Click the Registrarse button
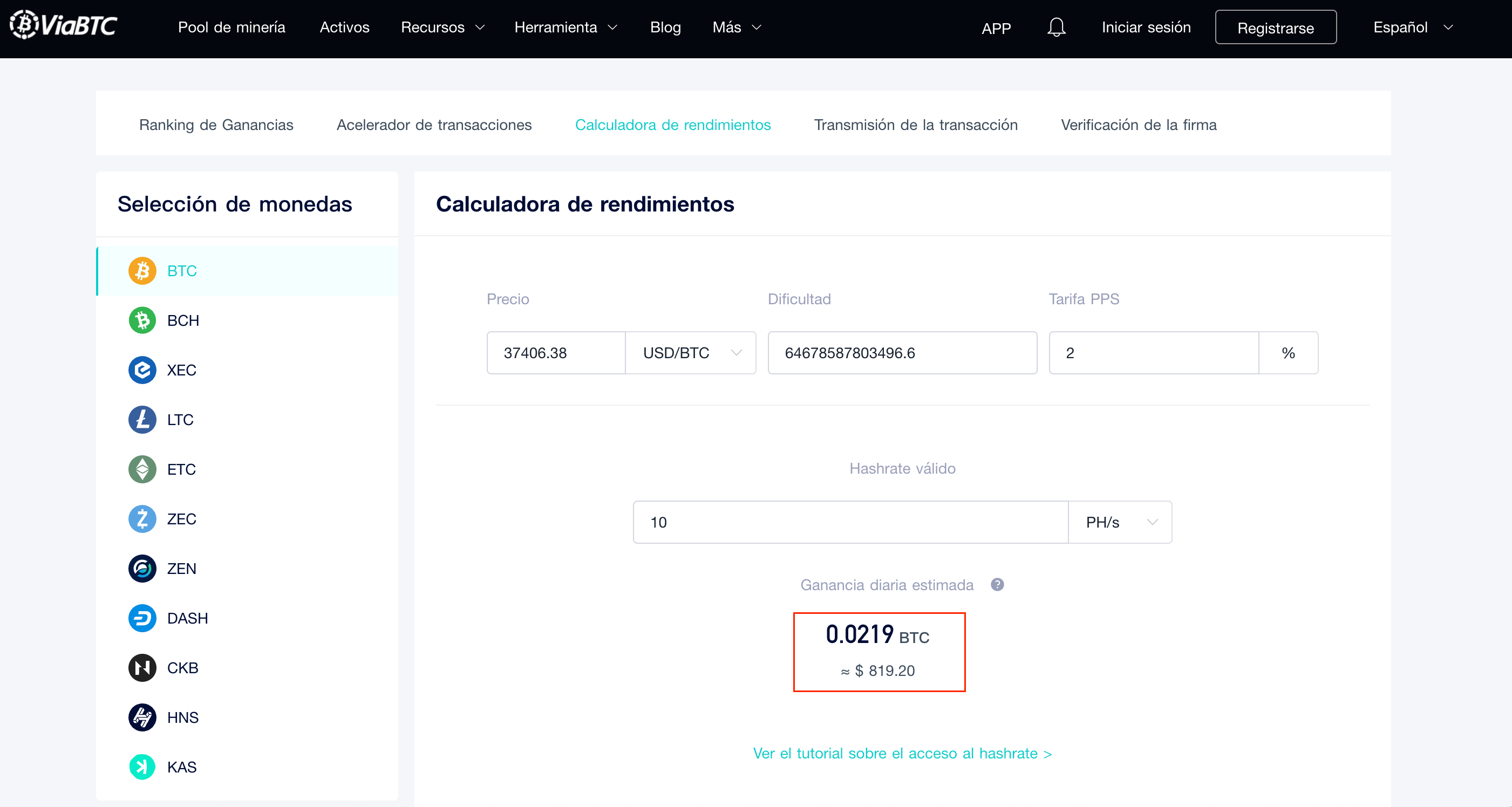Image resolution: width=1512 pixels, height=807 pixels. 1276,27
